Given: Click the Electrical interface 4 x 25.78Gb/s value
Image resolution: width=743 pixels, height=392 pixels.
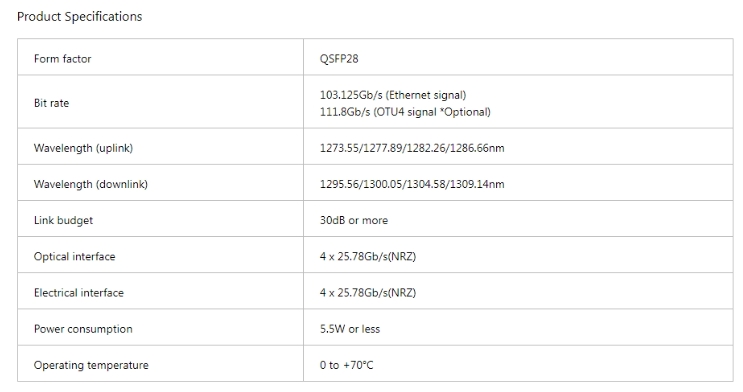Looking at the screenshot, I should (368, 292).
